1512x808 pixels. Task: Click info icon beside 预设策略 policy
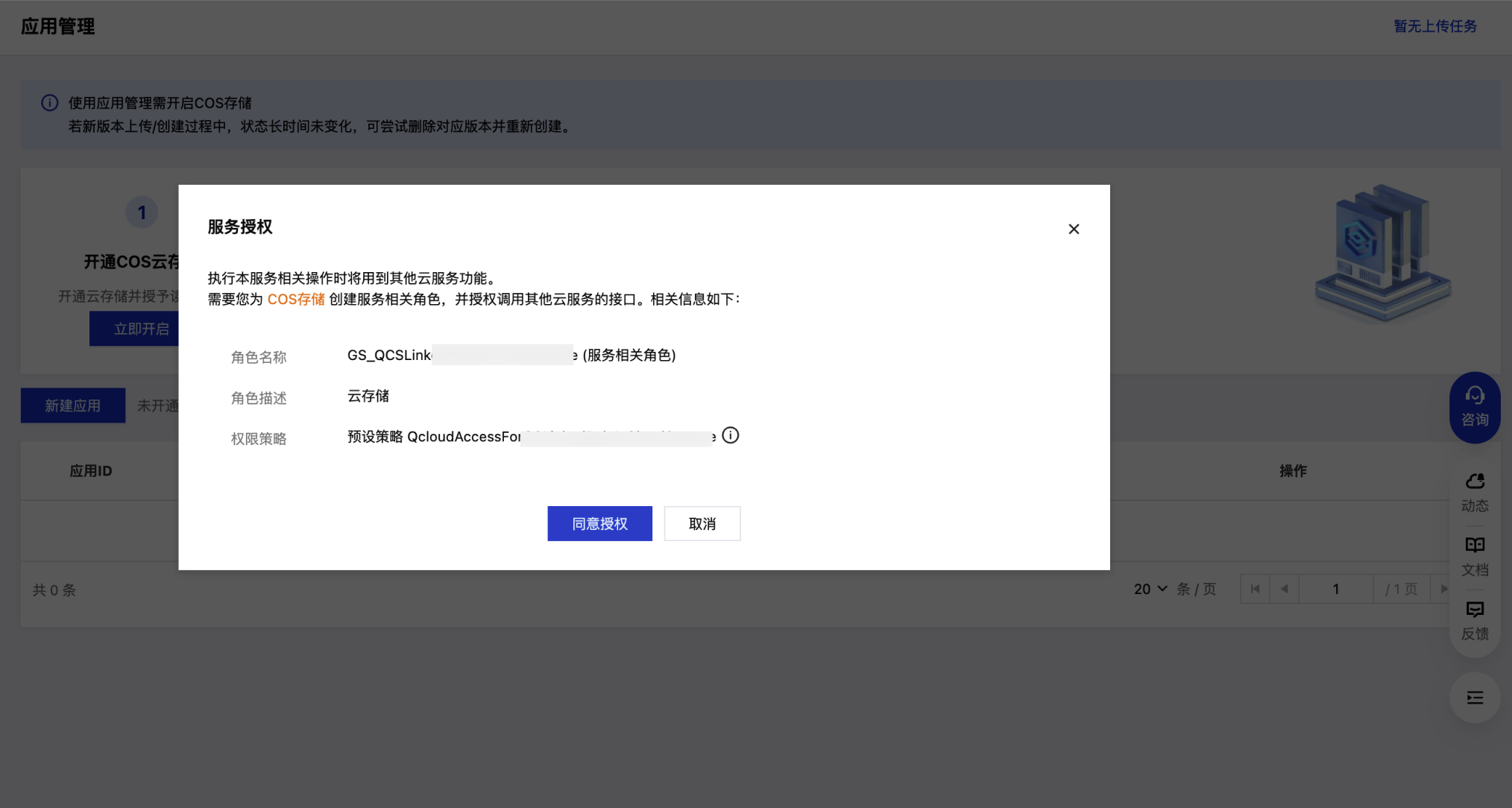click(731, 435)
